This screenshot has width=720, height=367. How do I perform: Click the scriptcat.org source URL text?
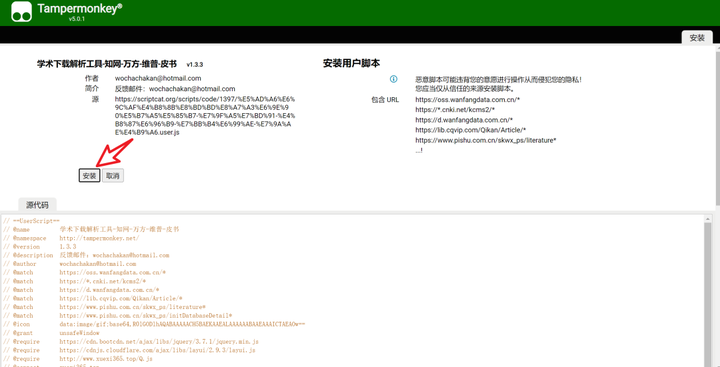coord(205,116)
